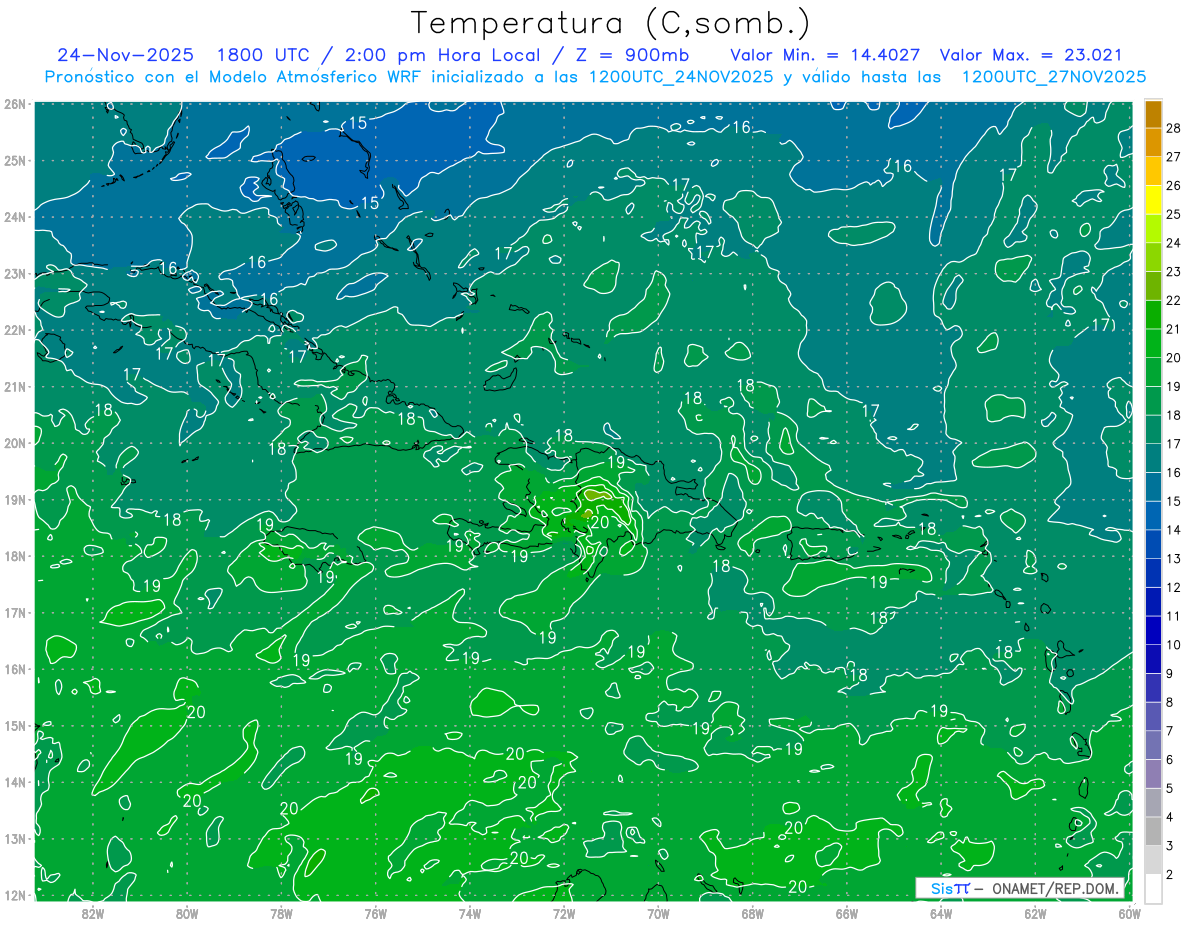Screen dimensions: 1200x927
Task: Click the color scale label "14"
Action: [x=1173, y=530]
